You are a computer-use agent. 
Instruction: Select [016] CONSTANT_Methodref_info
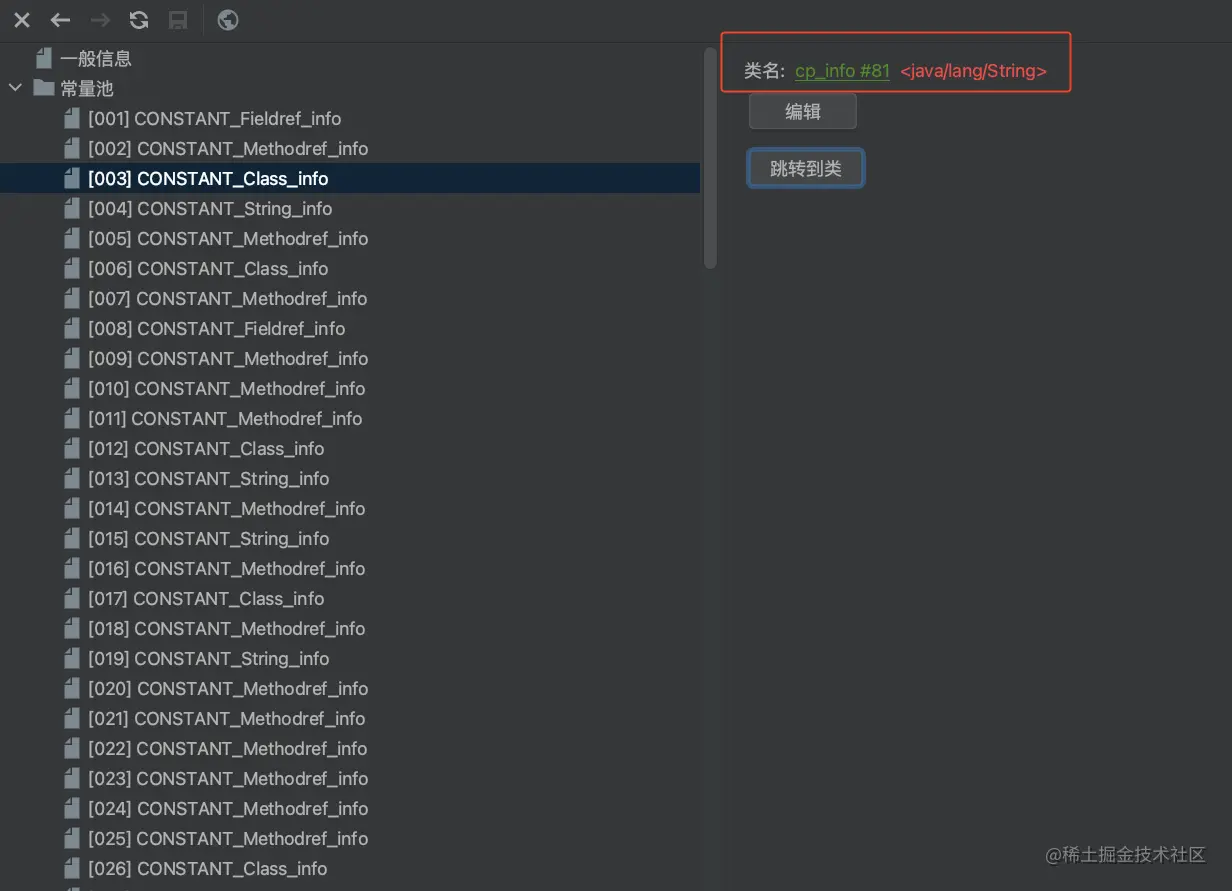[x=350, y=568]
